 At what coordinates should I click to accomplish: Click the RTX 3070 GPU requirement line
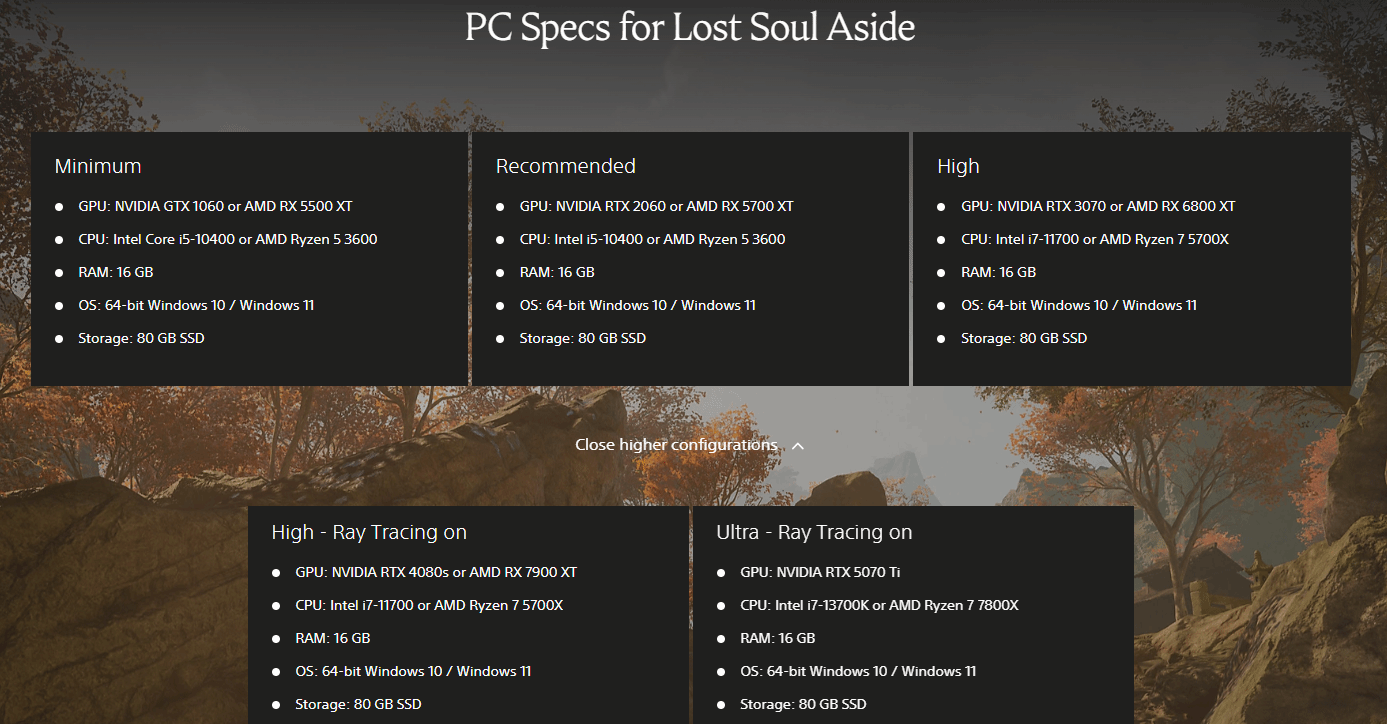pos(1098,207)
